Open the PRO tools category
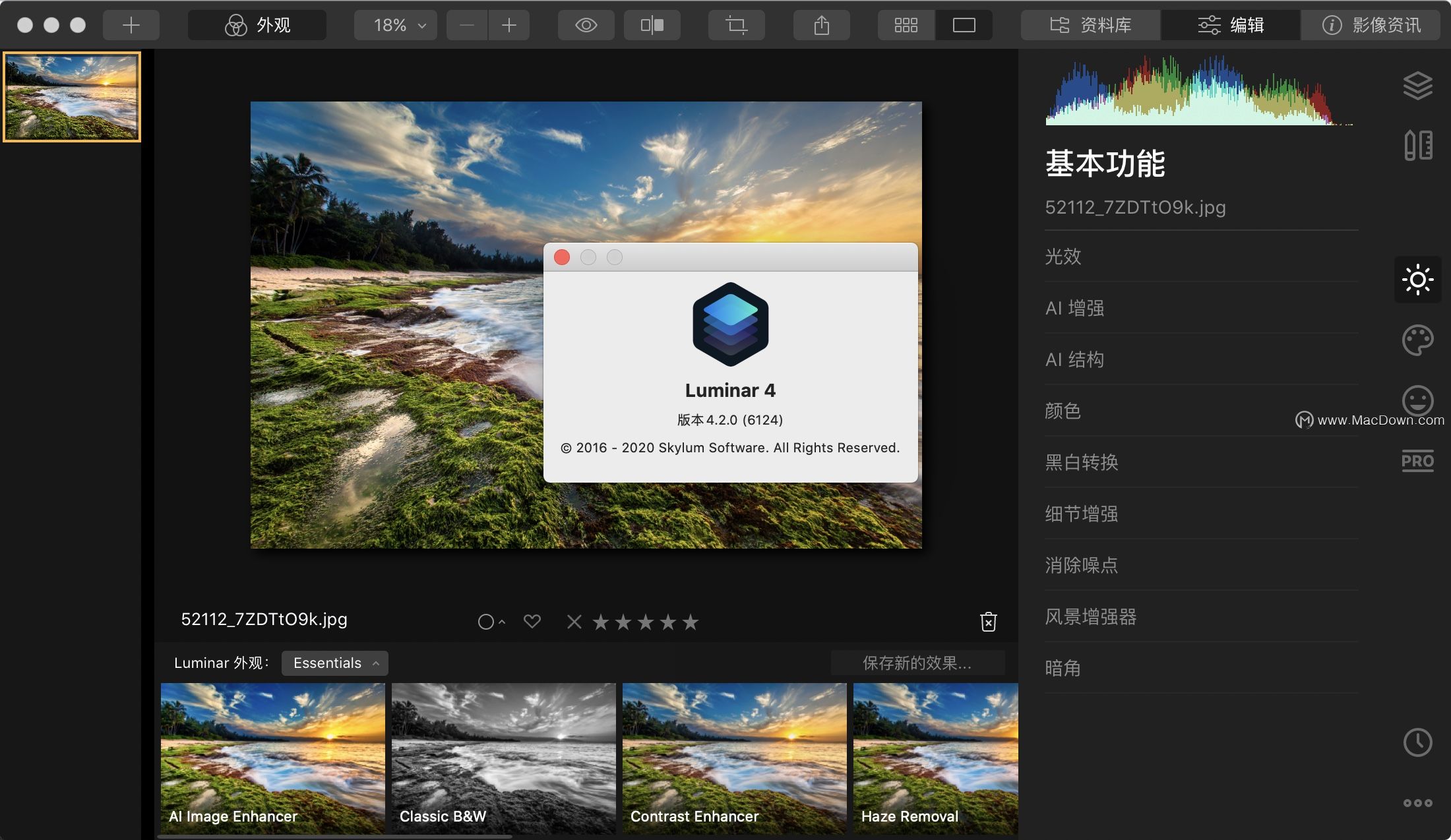Image resolution: width=1451 pixels, height=840 pixels. [1417, 461]
